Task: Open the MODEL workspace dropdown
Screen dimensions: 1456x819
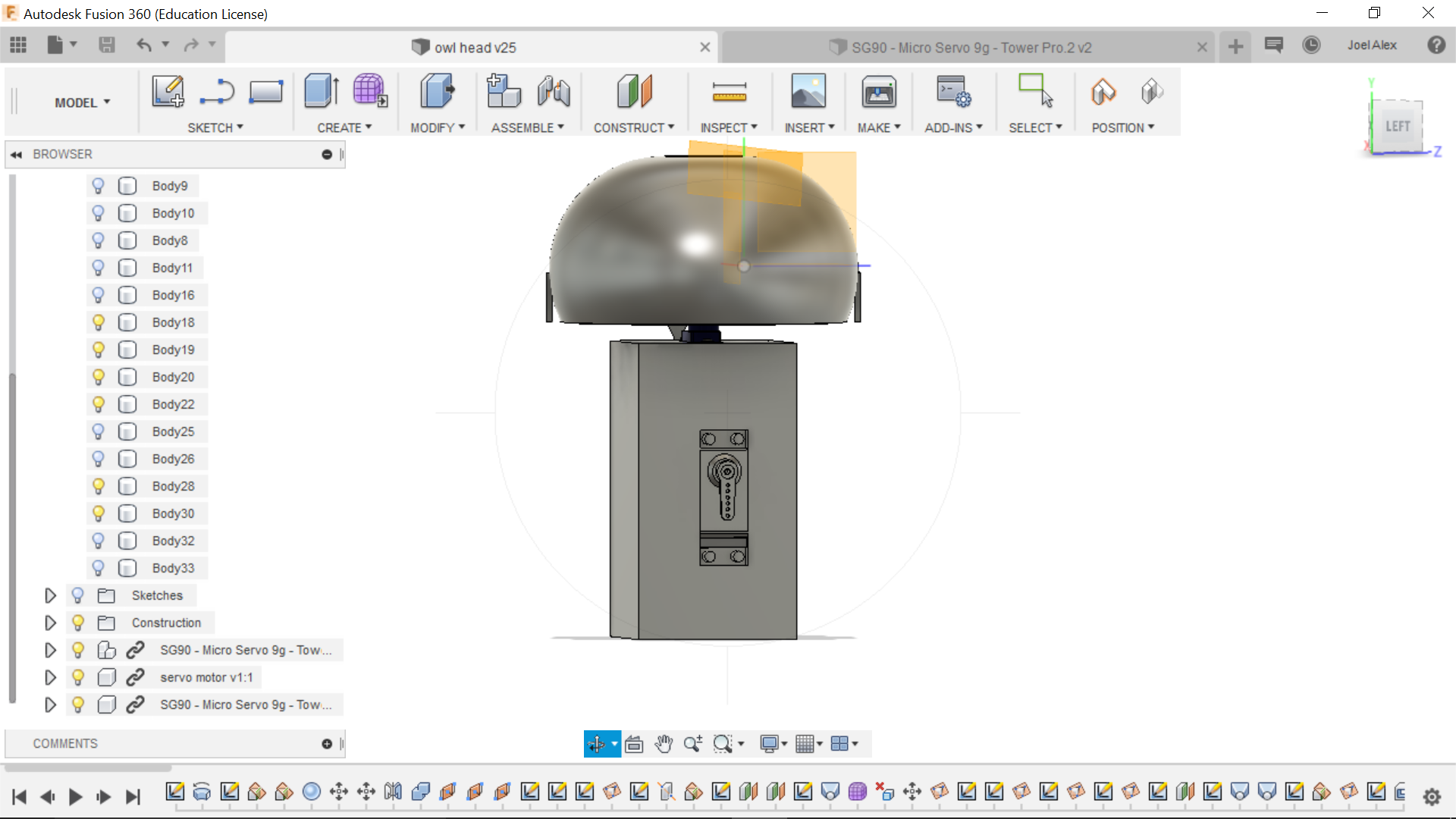Action: (x=82, y=102)
